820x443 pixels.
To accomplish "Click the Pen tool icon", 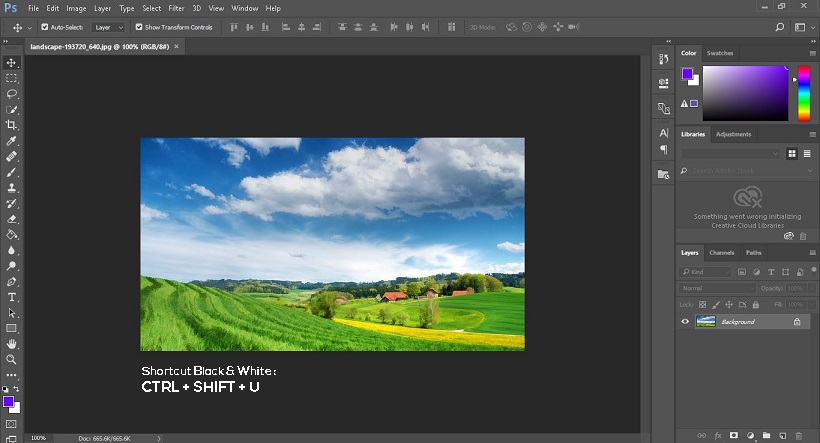I will coord(12,282).
